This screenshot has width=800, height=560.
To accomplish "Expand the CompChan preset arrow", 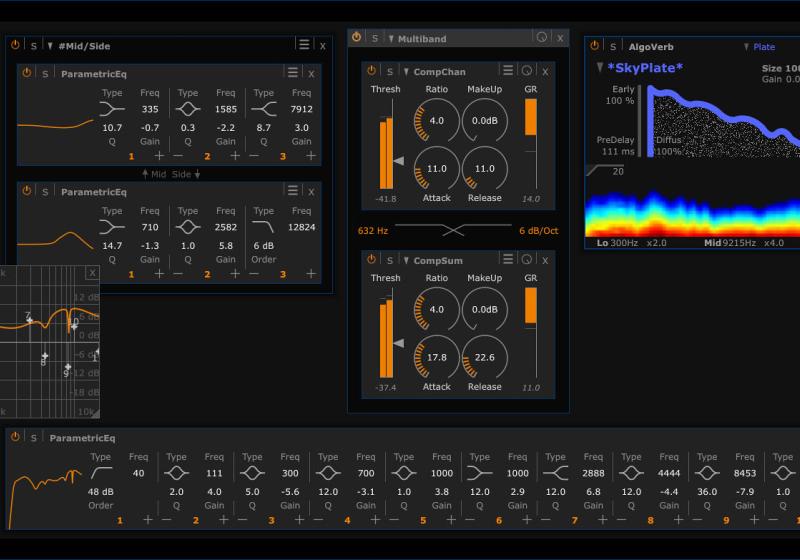I will point(406,72).
